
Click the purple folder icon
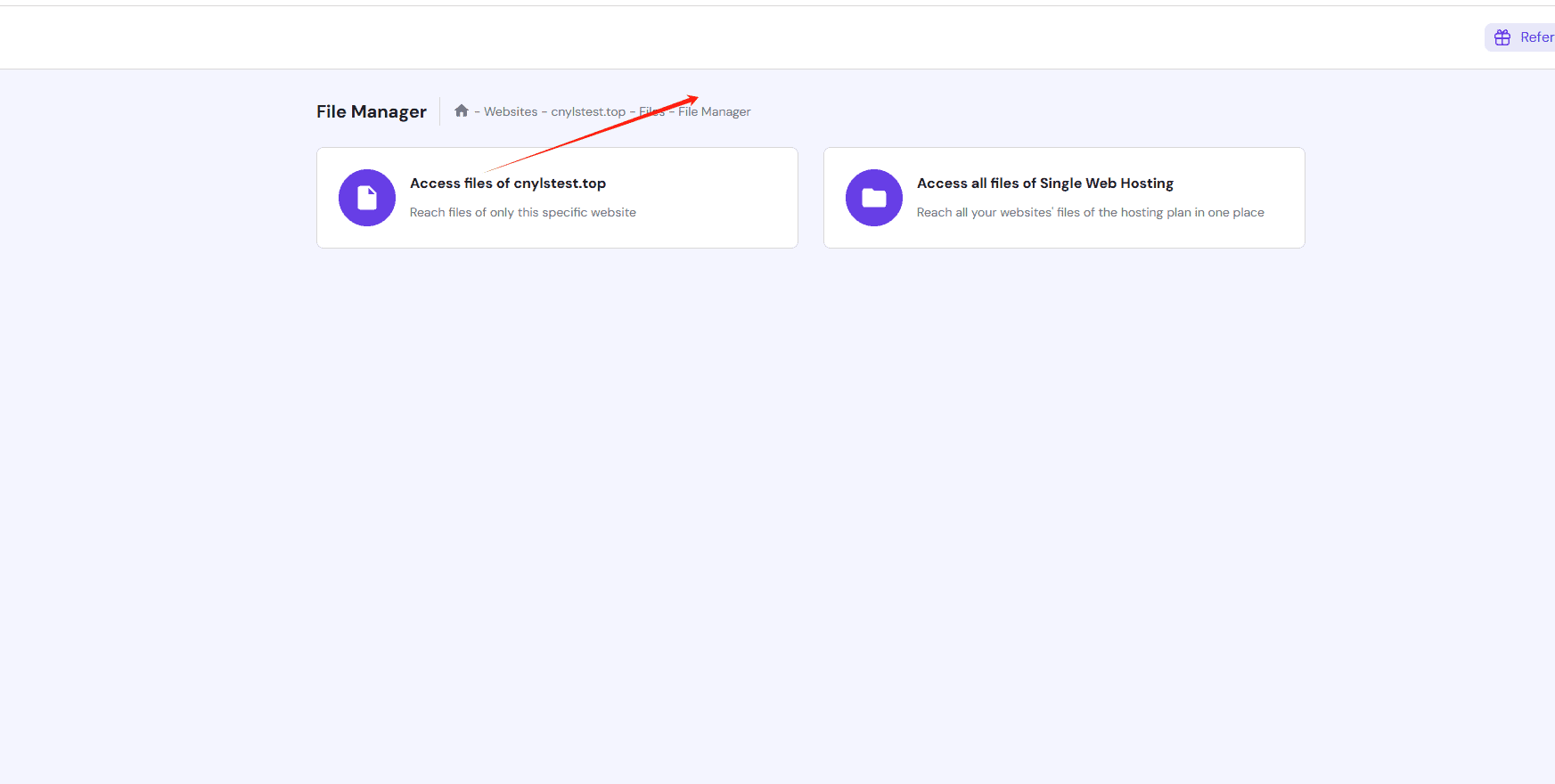pos(874,198)
